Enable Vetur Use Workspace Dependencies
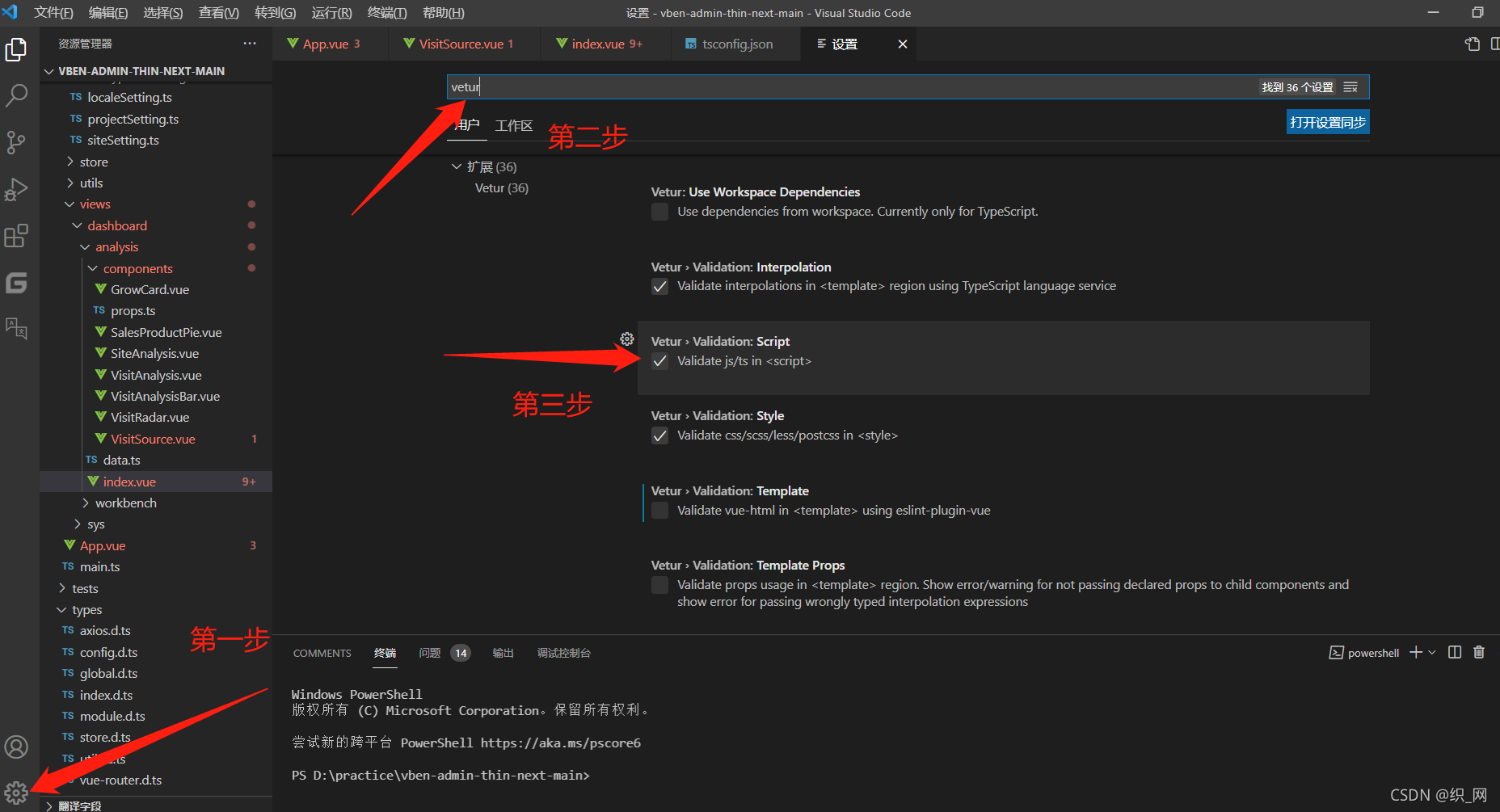1500x812 pixels. tap(659, 211)
